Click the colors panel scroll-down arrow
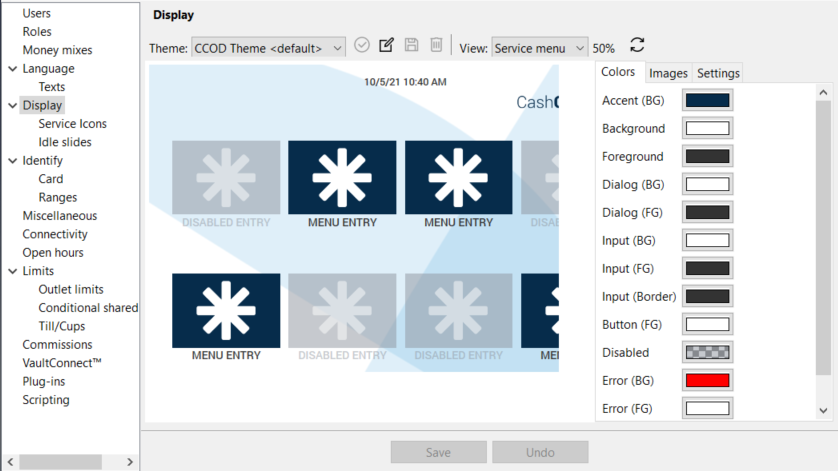The width and height of the screenshot is (838, 471). pos(824,411)
